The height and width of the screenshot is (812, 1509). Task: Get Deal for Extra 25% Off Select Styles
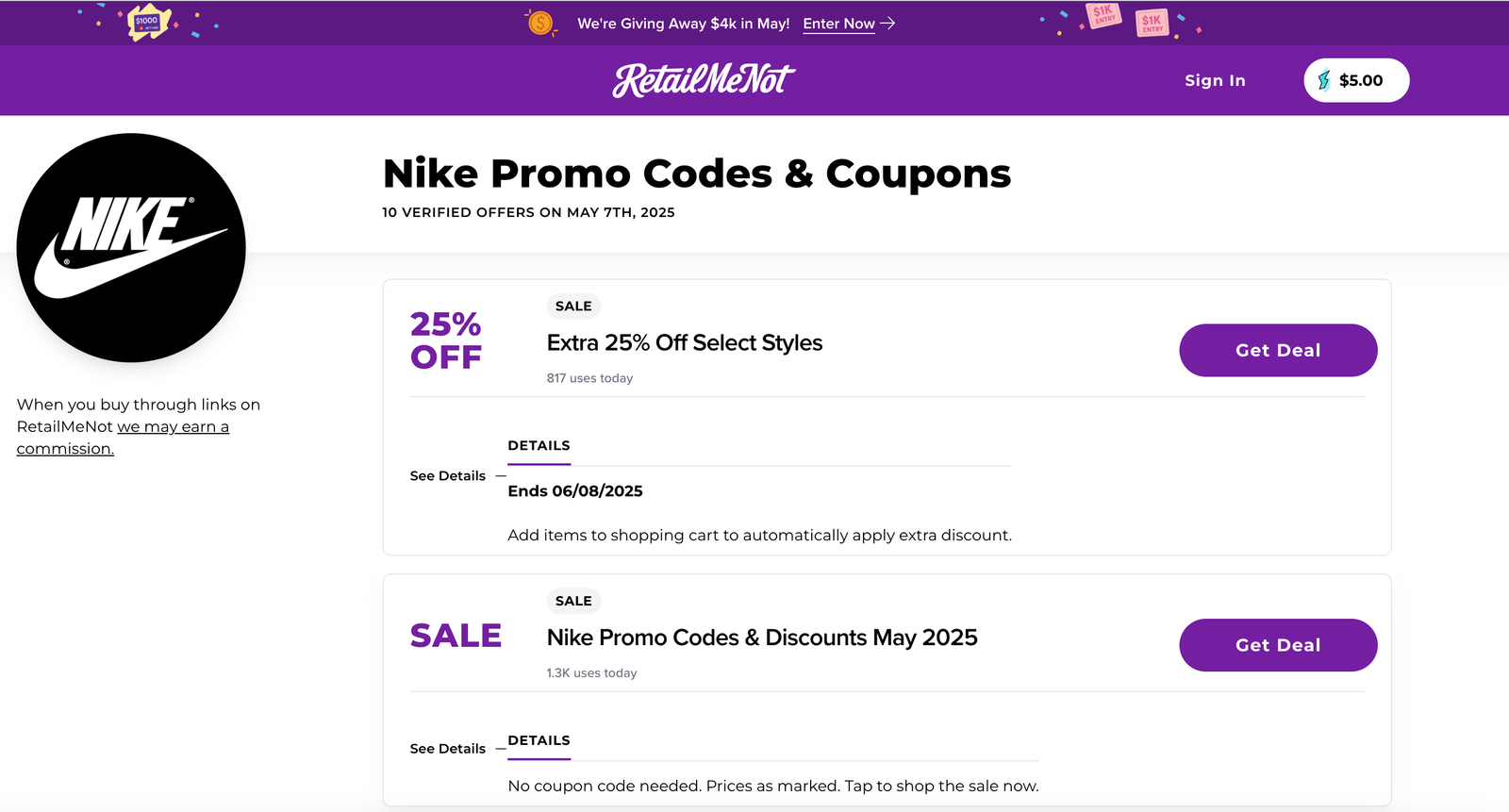point(1278,350)
